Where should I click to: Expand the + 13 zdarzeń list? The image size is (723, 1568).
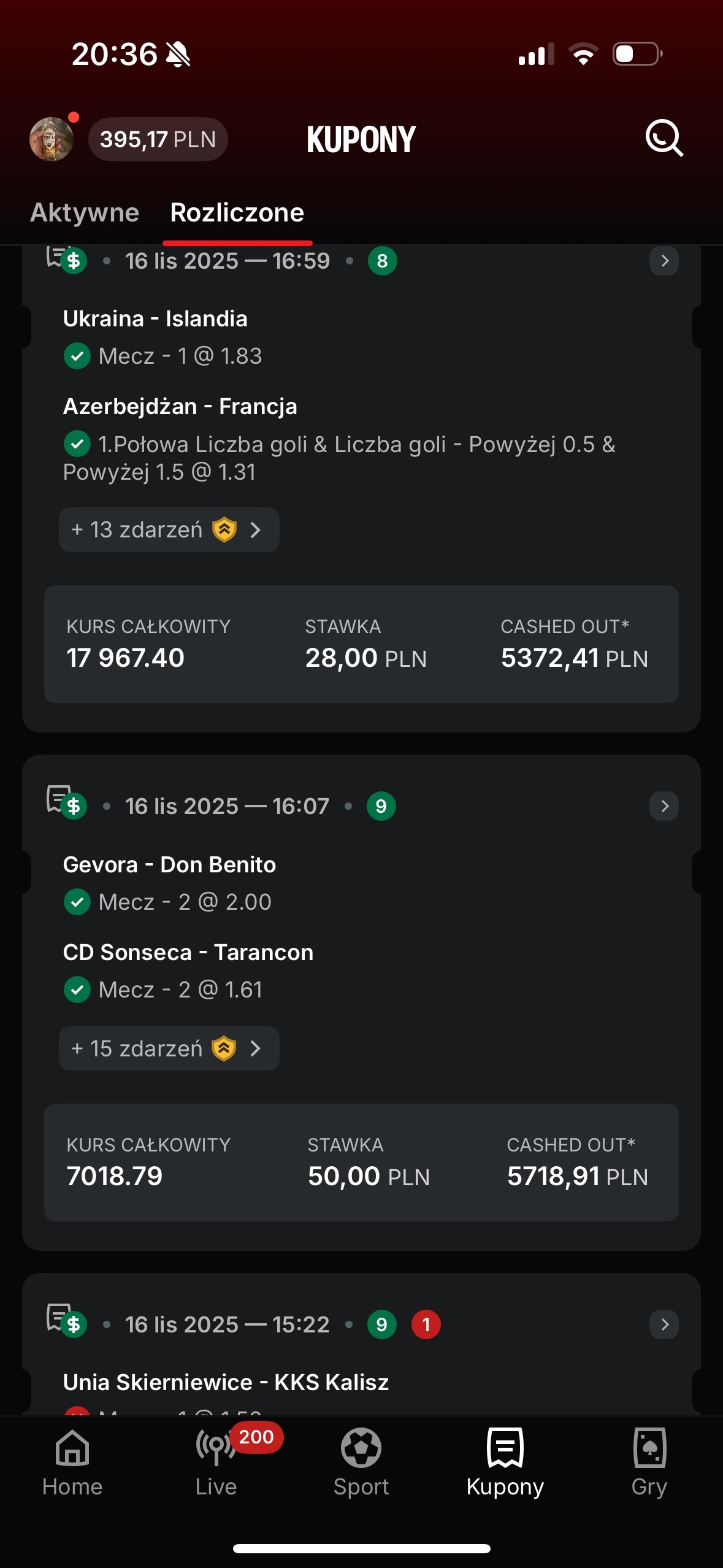169,529
